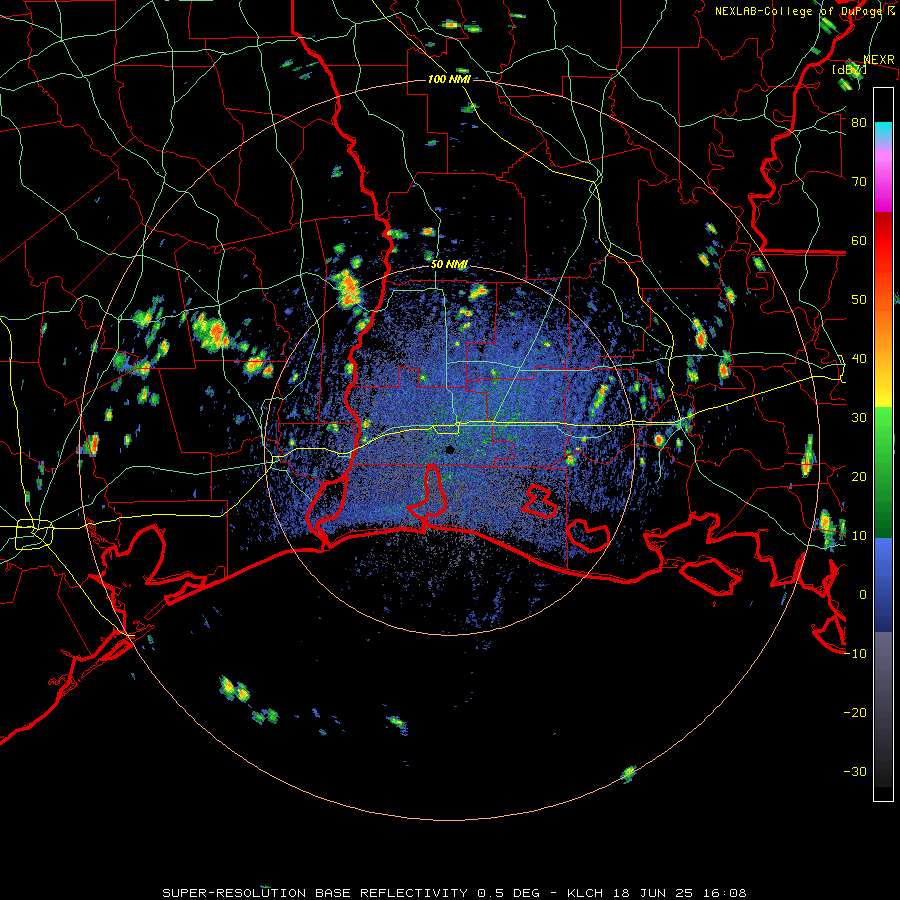The height and width of the screenshot is (900, 900).
Task: Click the 60 value on the dBZ scale
Action: pos(859,240)
